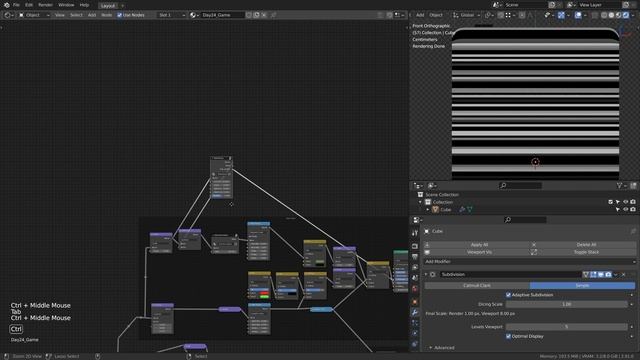Collapse the Collection in the outliner

click(x=420, y=202)
